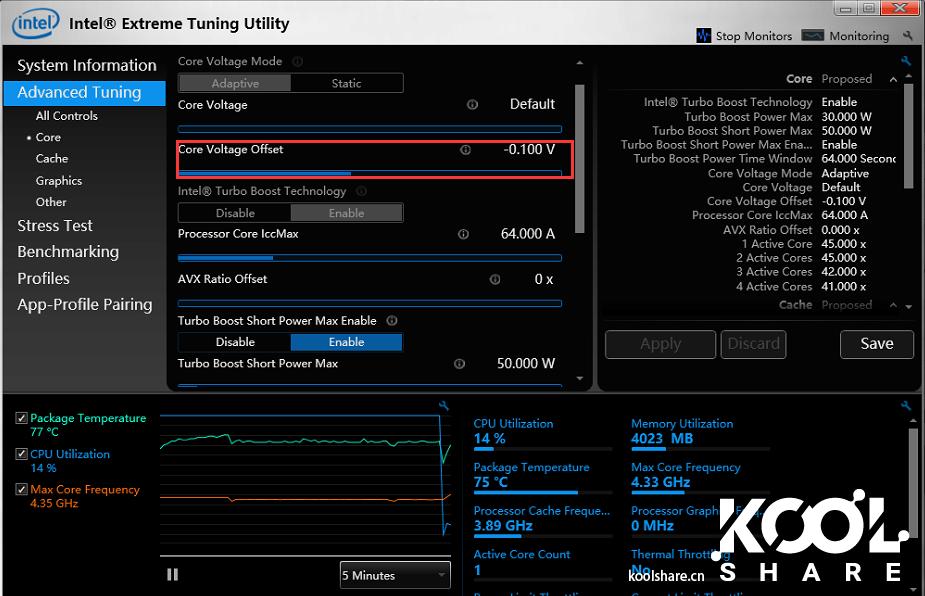Collapse the Core proposed settings section
Screen dimensions: 925x596
(893, 79)
